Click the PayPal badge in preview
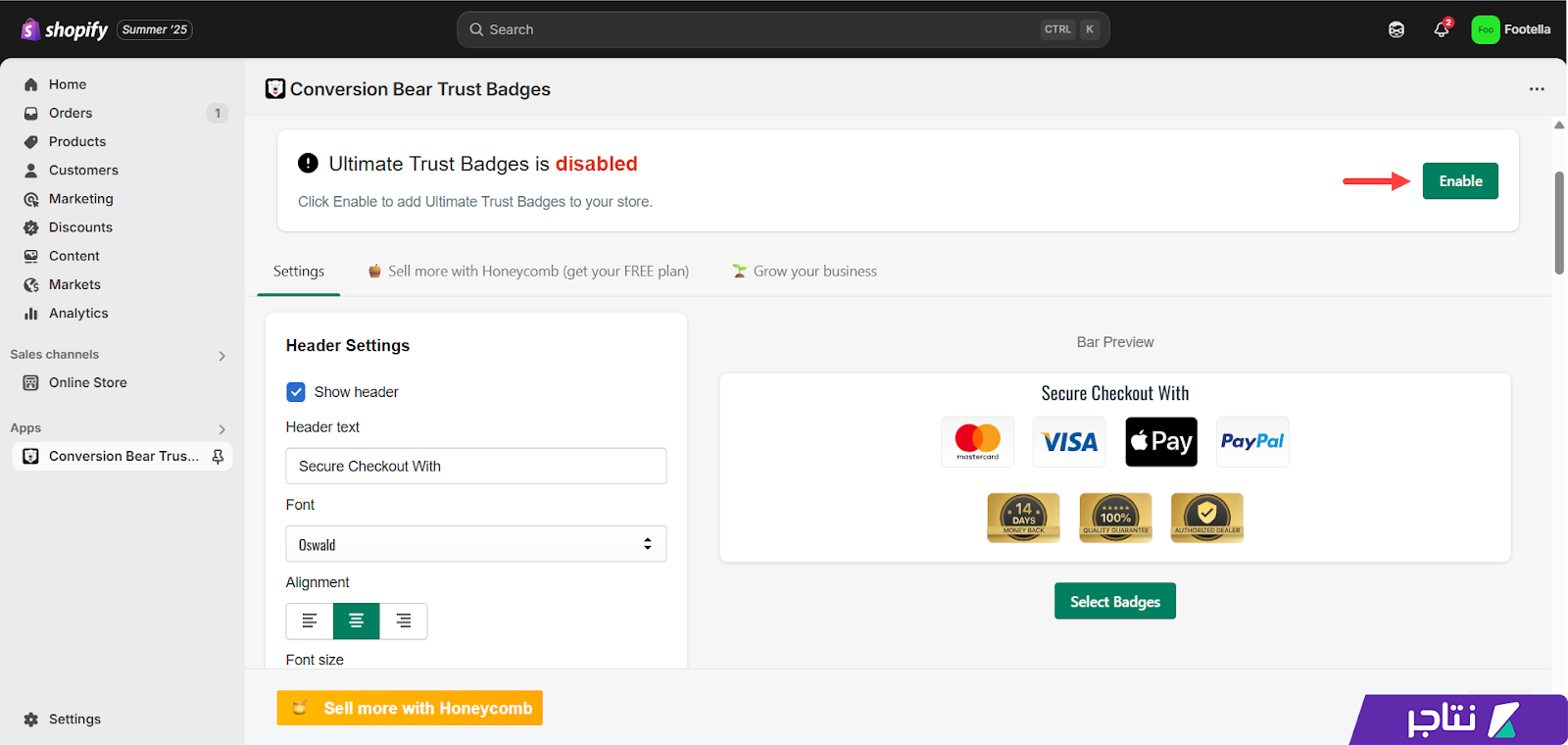This screenshot has width=1568, height=745. pyautogui.click(x=1252, y=441)
